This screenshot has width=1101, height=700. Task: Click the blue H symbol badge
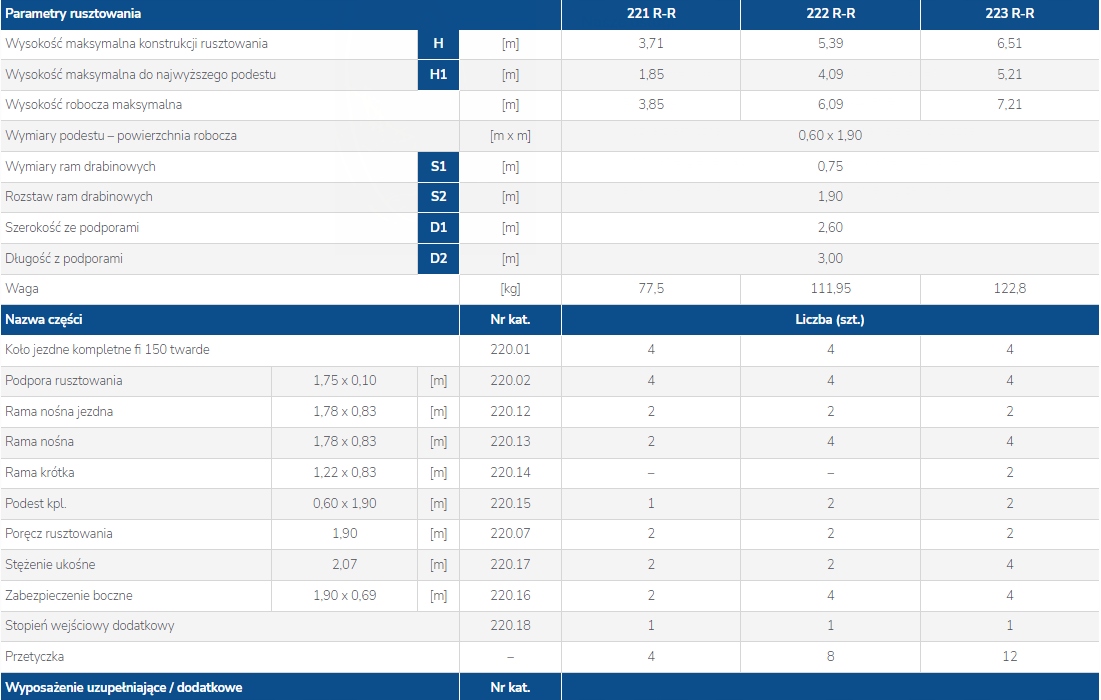(x=438, y=44)
